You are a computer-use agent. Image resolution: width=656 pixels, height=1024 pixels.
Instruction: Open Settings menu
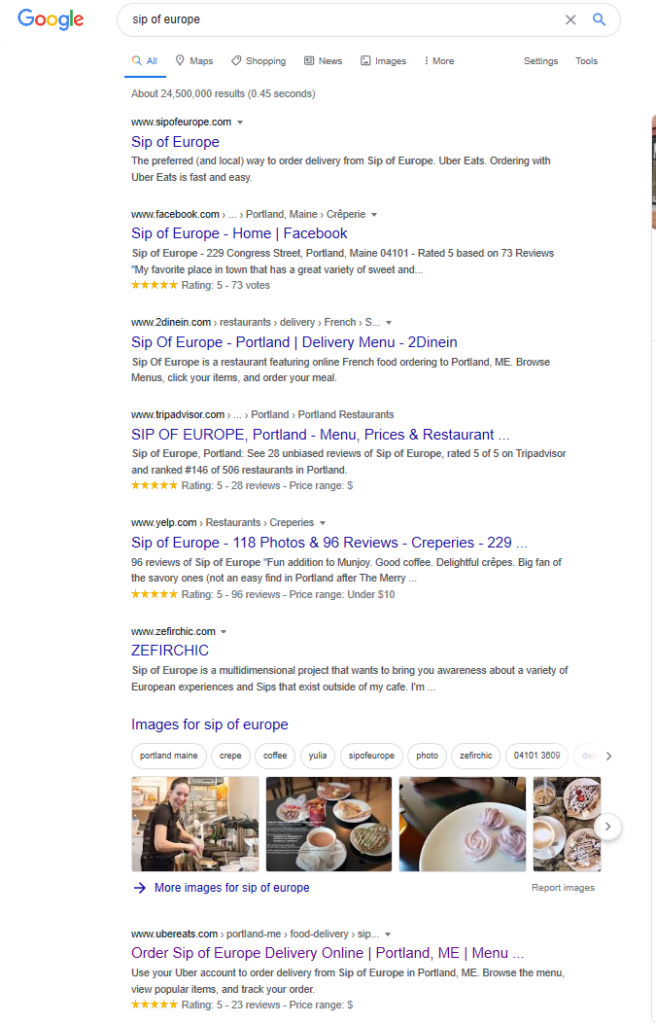click(540, 61)
